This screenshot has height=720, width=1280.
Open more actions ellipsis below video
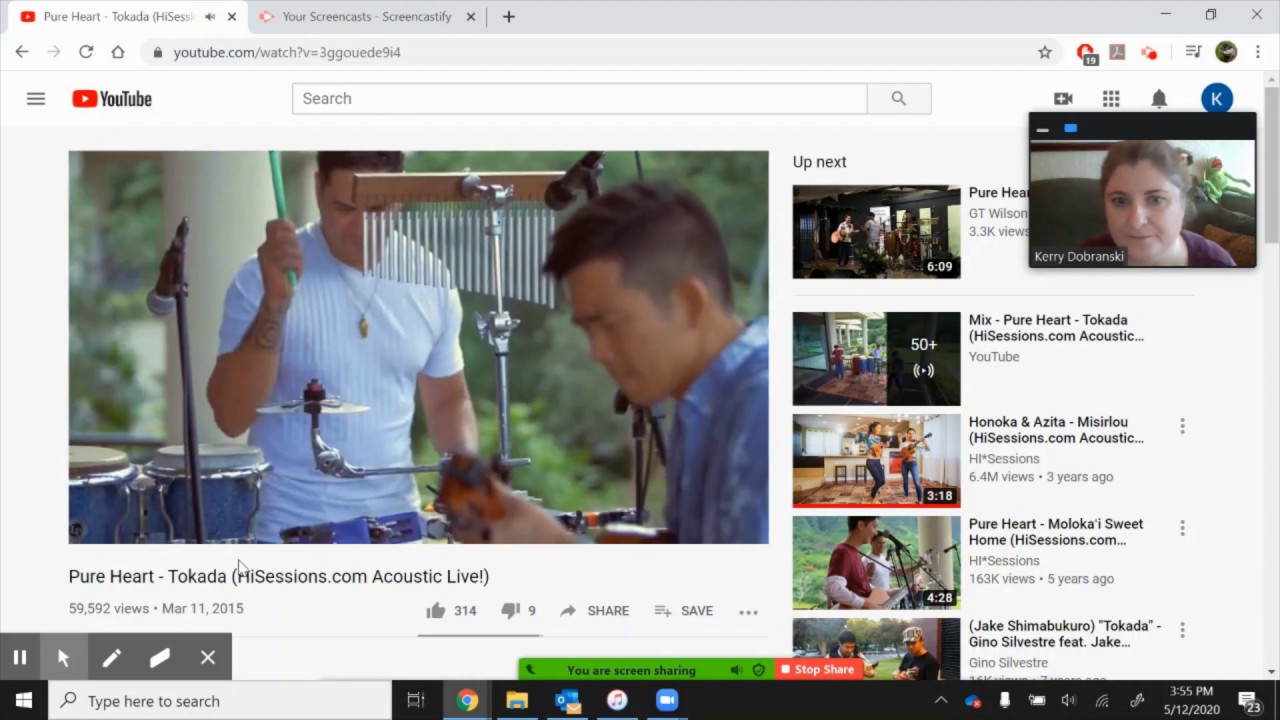[x=748, y=611]
